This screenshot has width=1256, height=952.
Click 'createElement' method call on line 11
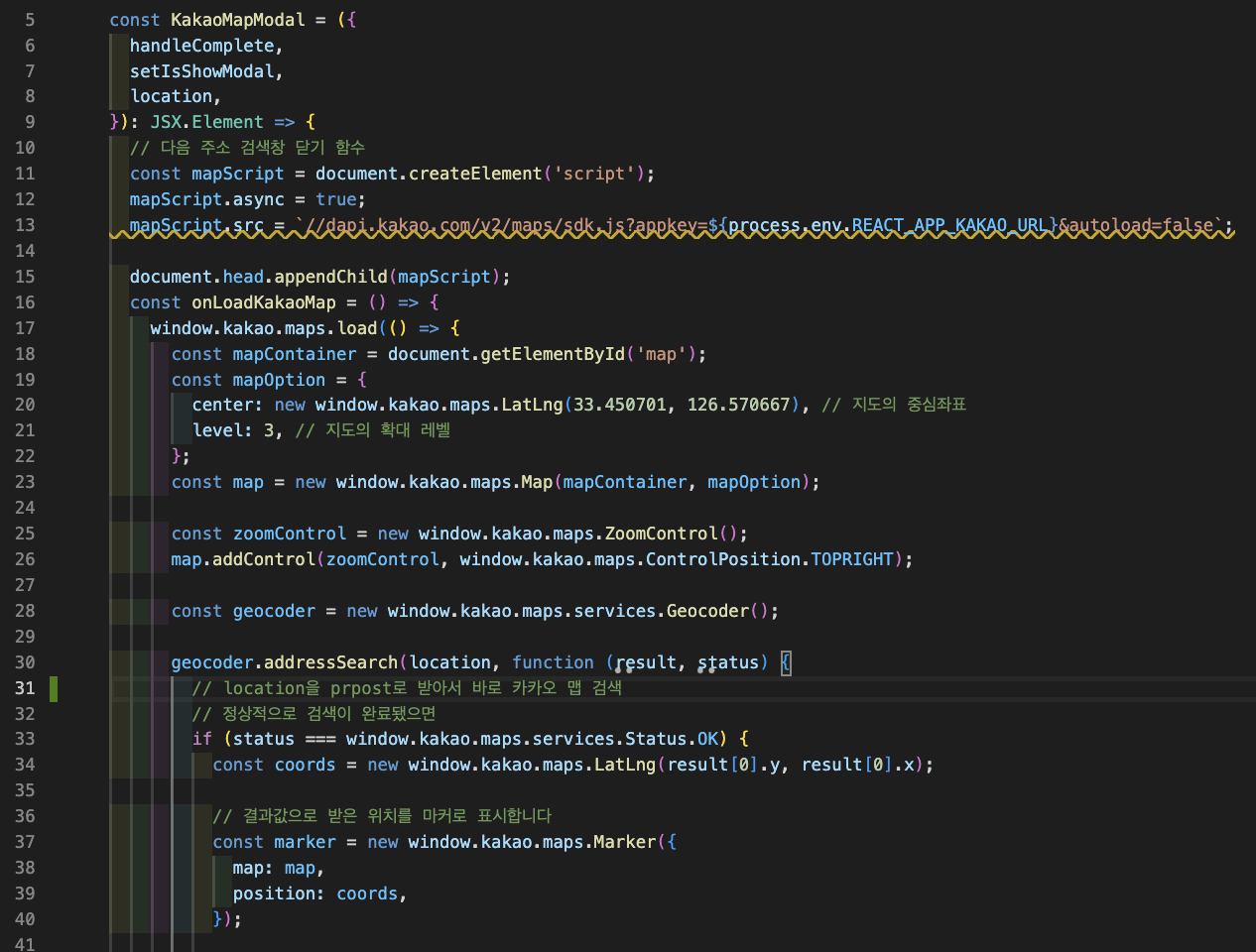pos(475,174)
